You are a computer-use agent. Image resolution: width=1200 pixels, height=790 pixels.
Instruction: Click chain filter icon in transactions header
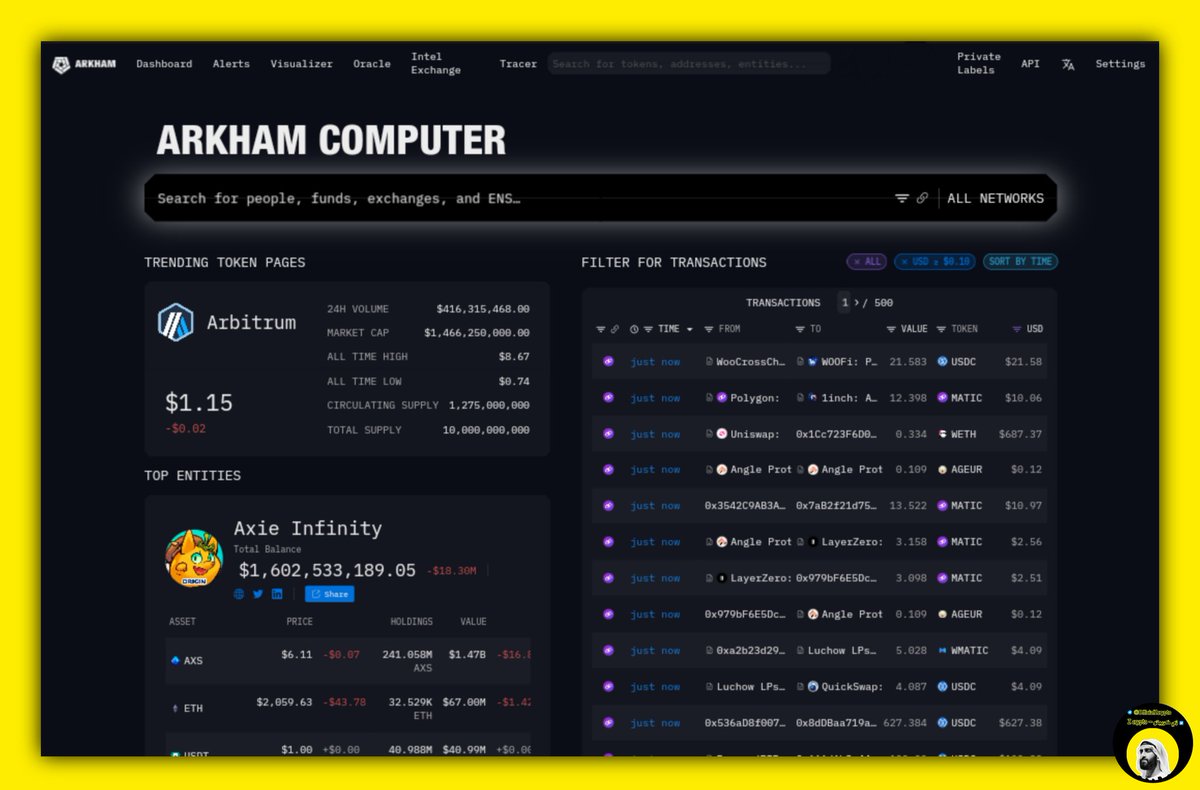tap(601, 329)
